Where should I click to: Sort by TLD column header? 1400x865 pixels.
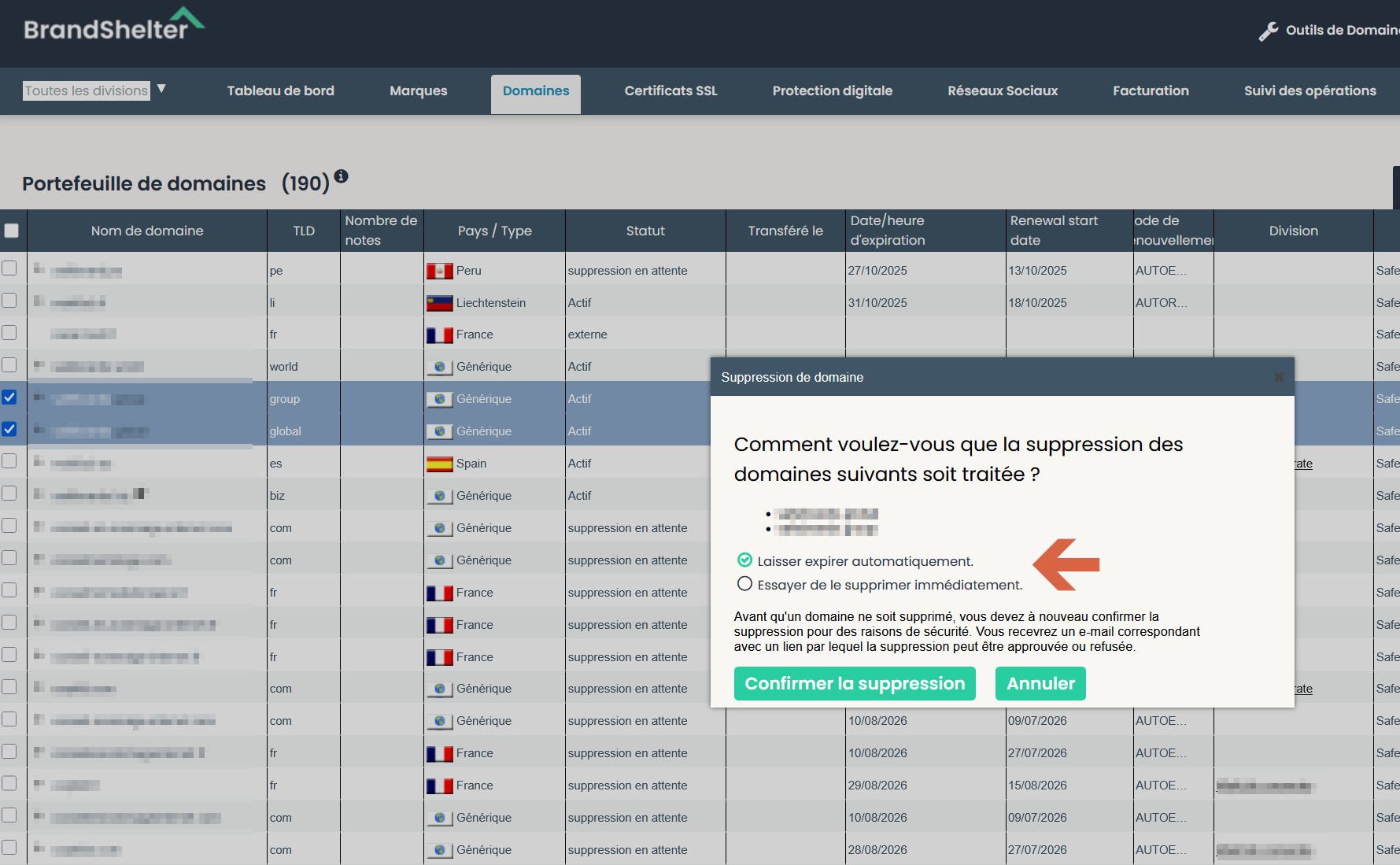pos(304,231)
